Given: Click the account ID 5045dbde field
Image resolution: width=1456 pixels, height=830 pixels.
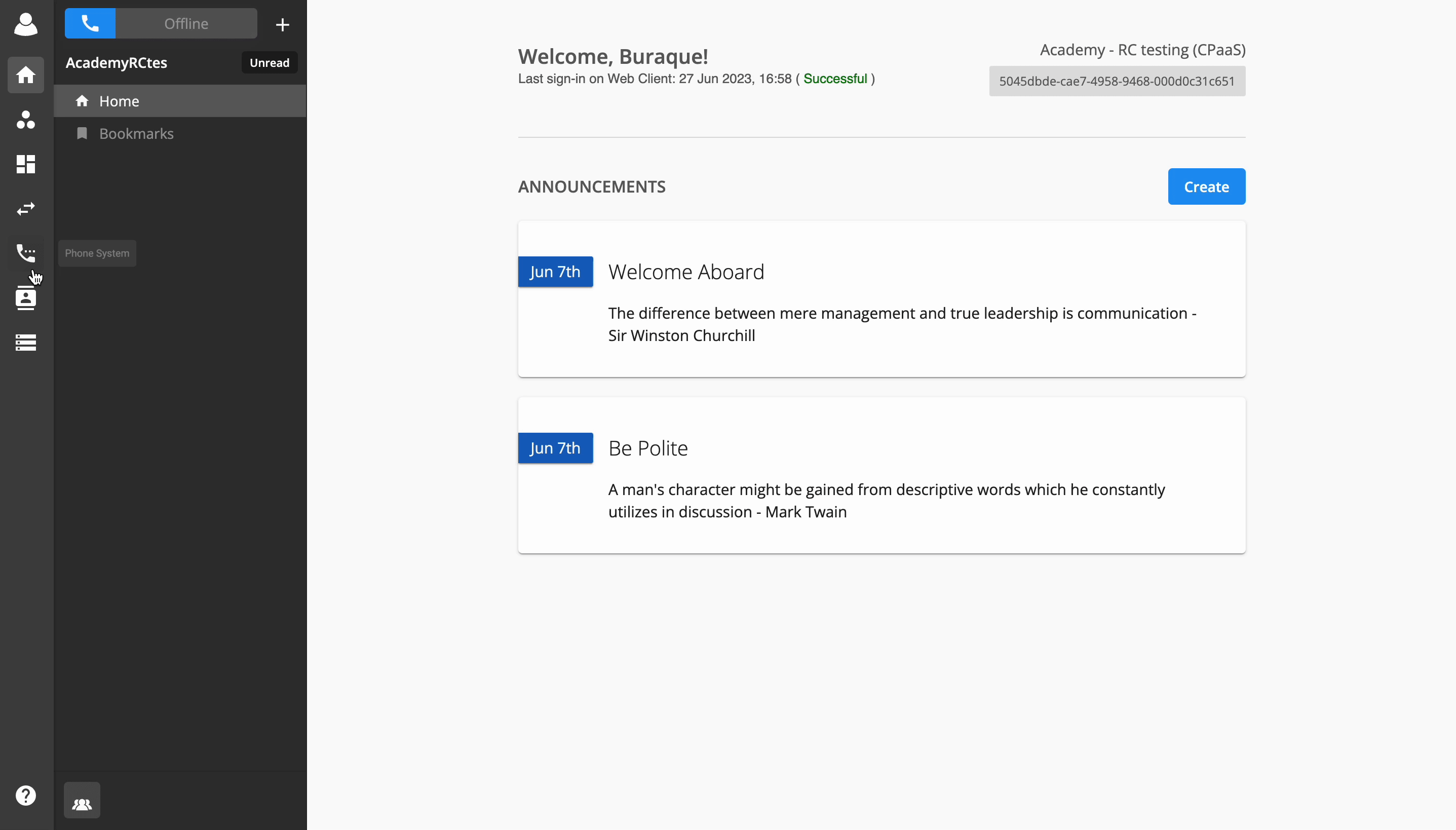Looking at the screenshot, I should click(x=1117, y=81).
